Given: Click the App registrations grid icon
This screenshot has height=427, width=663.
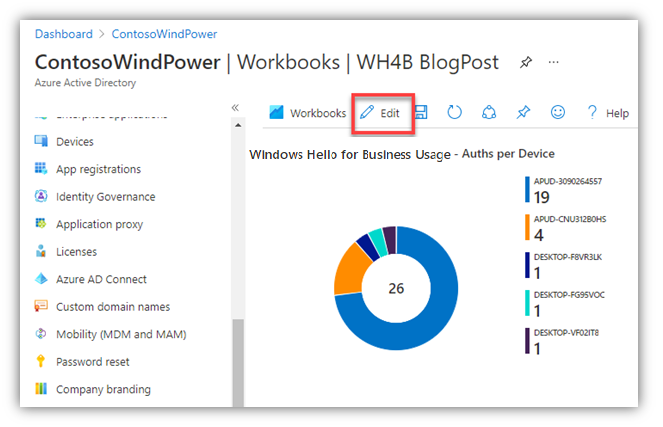Looking at the screenshot, I should pyautogui.click(x=41, y=168).
